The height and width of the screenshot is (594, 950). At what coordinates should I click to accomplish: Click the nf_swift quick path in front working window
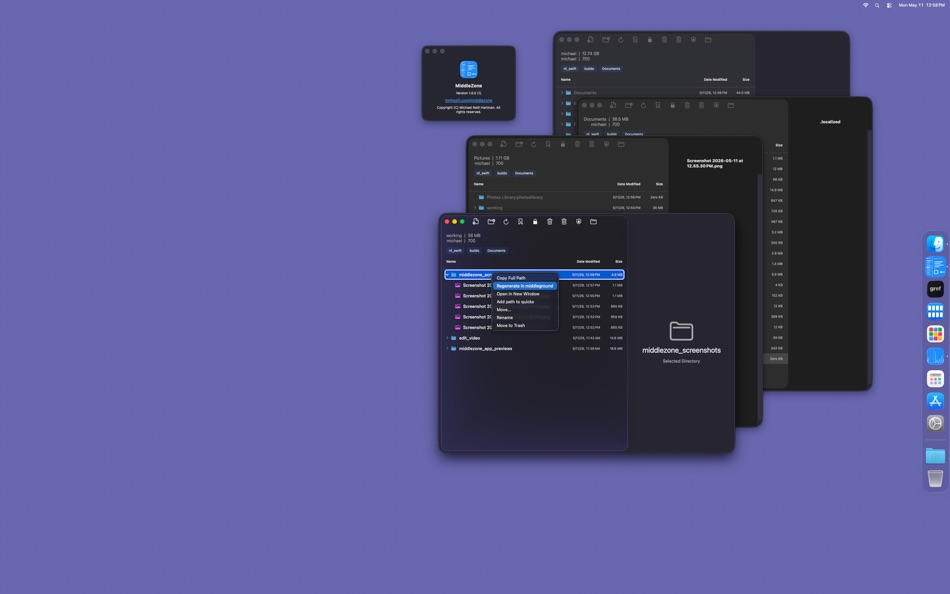[454, 250]
